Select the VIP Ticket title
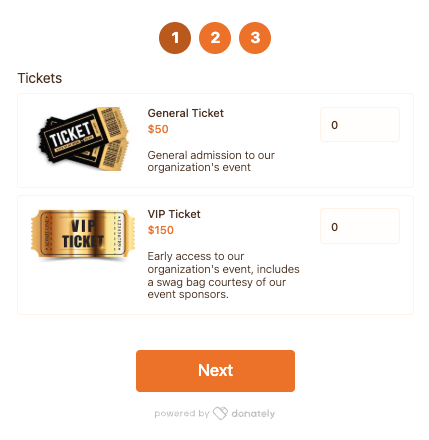Image resolution: width=429 pixels, height=440 pixels. 174,214
